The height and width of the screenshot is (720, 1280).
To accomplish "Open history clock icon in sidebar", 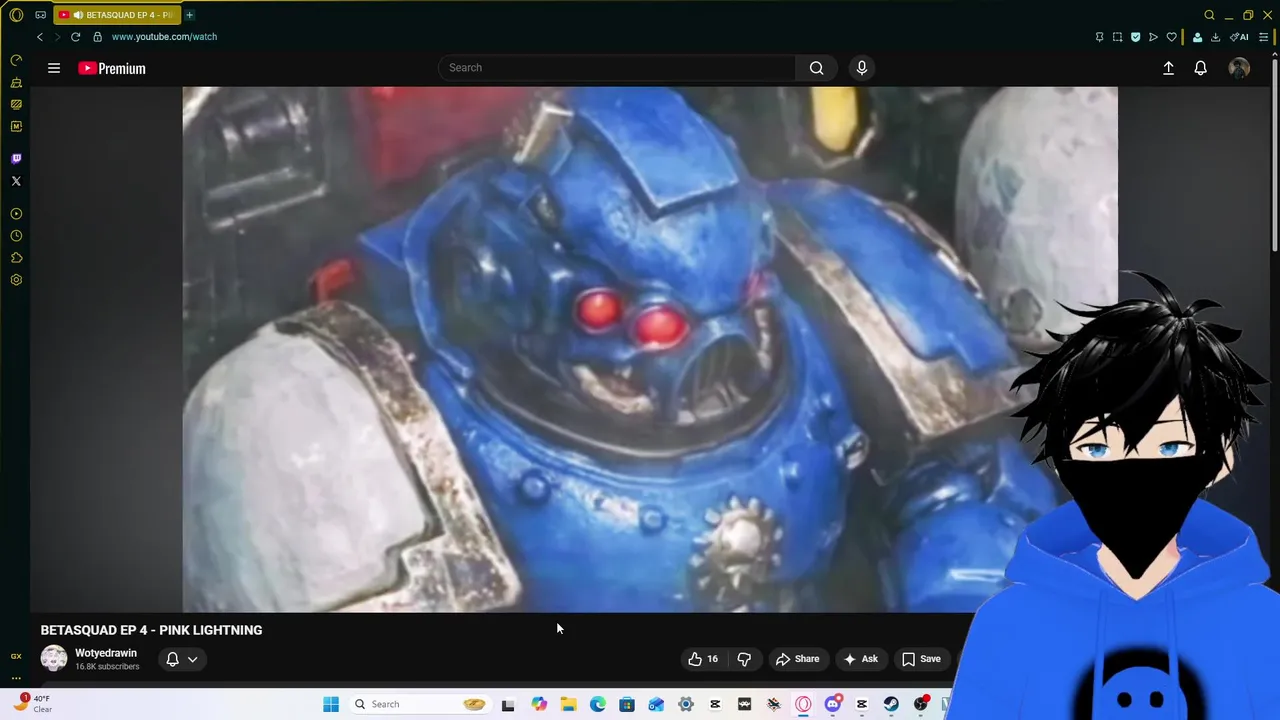I will 16,236.
